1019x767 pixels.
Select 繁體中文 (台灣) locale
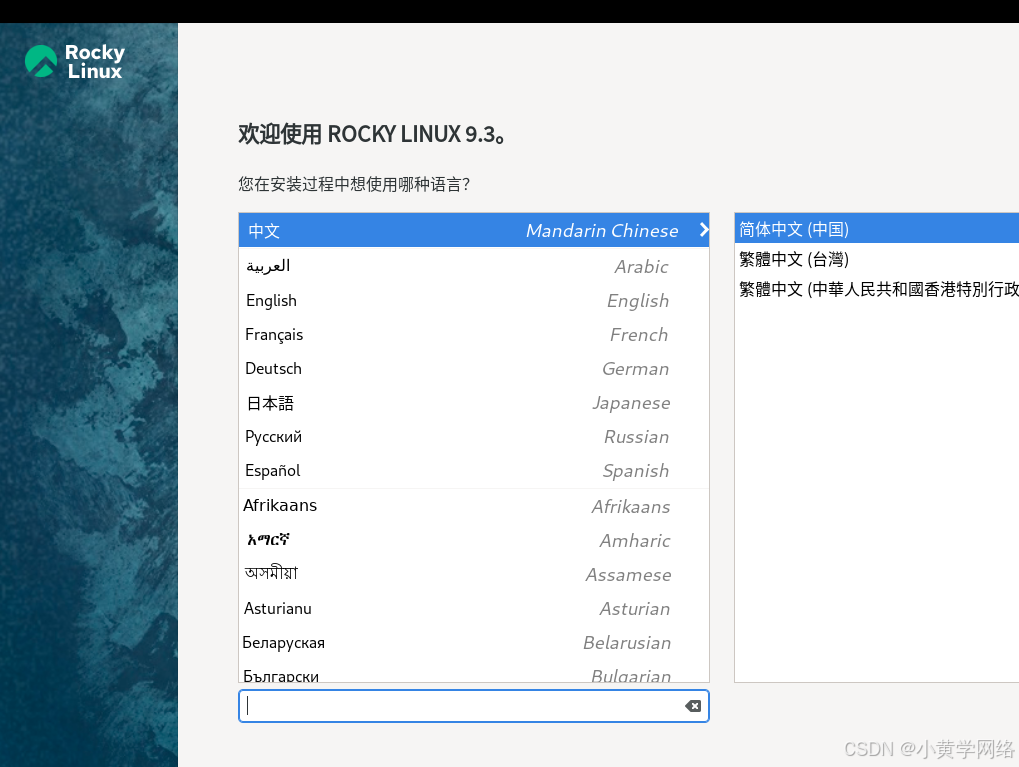tap(877, 259)
